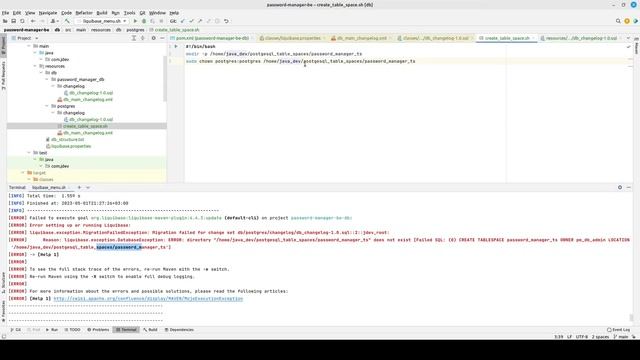Open the Build tool window button
The height and width of the screenshot is (360, 640).
[x=150, y=329]
